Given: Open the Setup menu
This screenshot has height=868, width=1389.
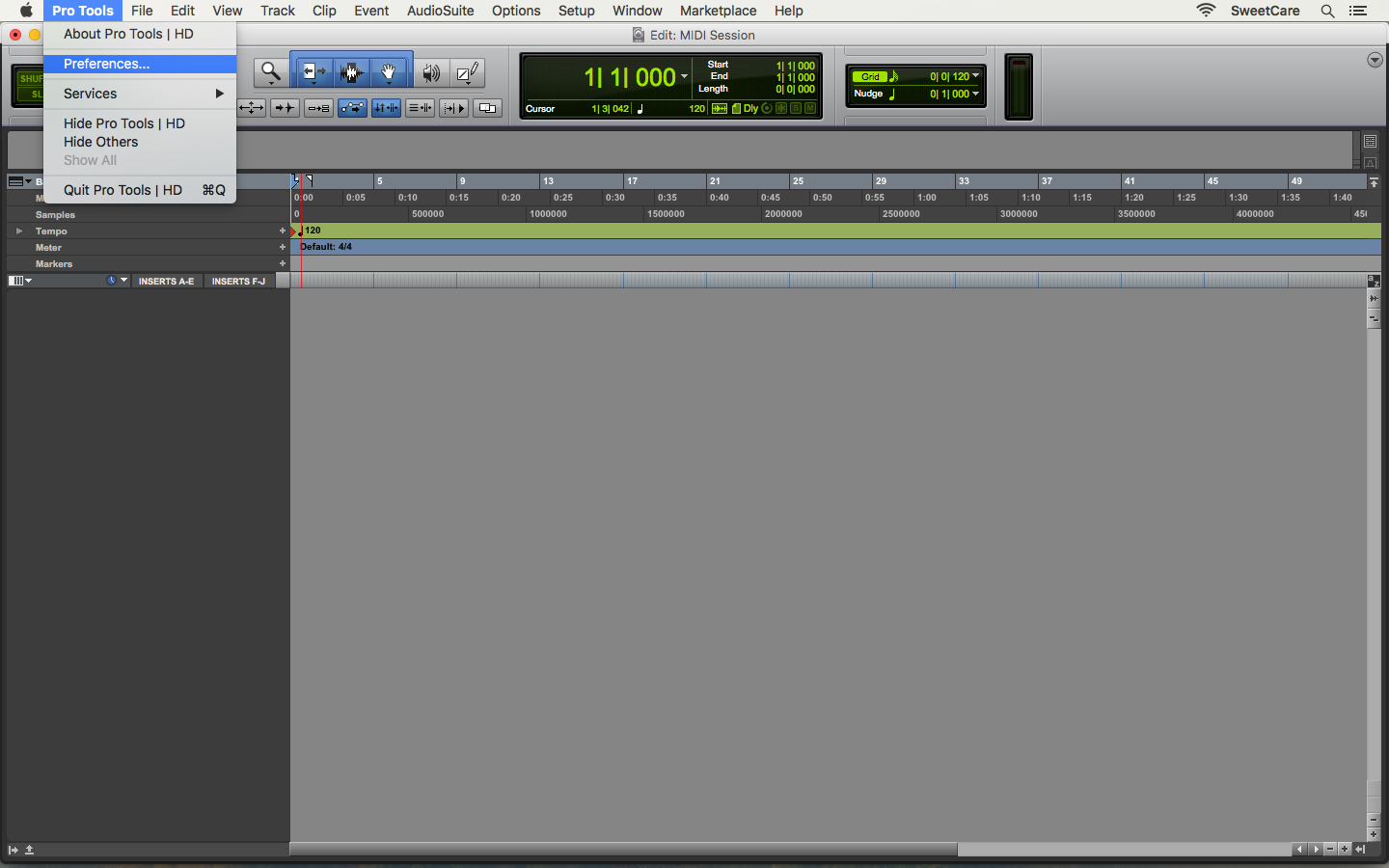Looking at the screenshot, I should click(576, 11).
